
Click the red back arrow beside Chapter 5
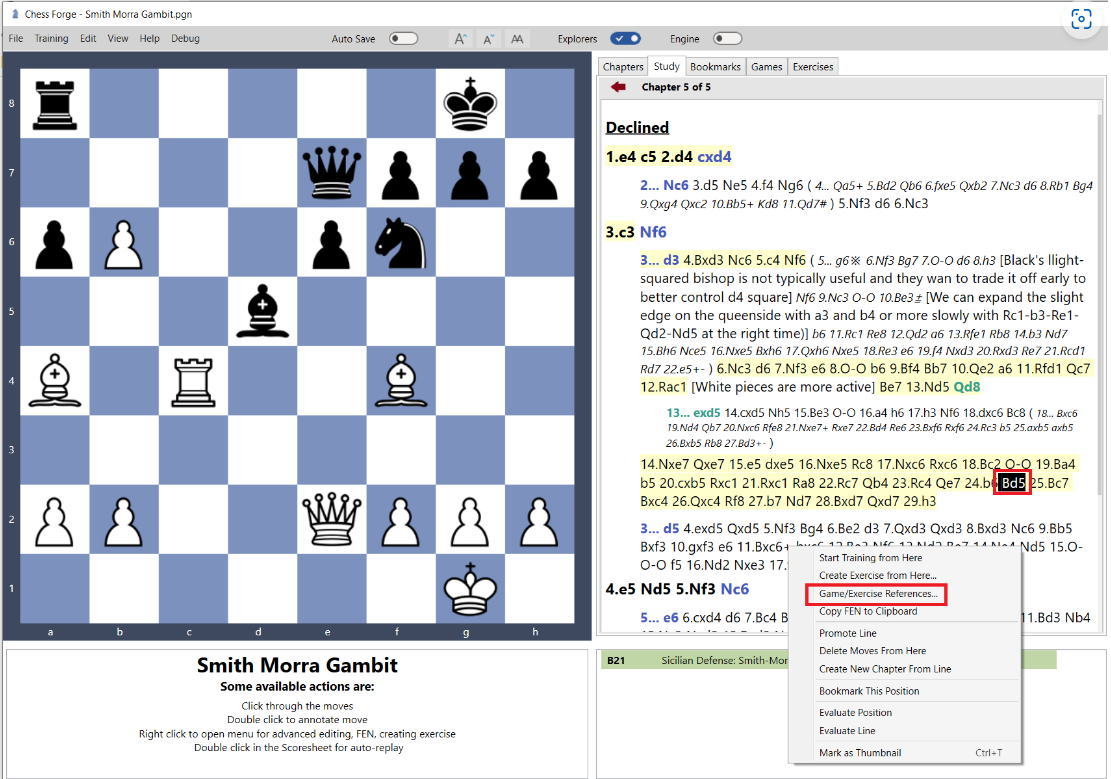(x=617, y=86)
